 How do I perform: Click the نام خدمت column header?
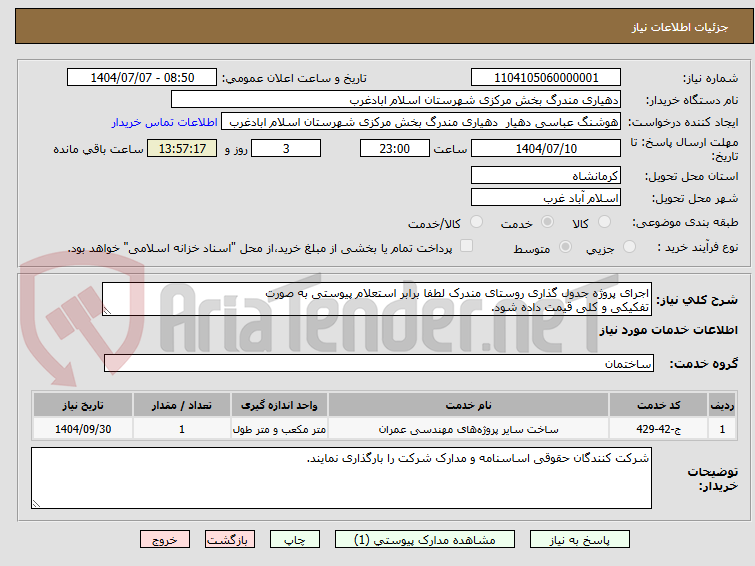(469, 405)
